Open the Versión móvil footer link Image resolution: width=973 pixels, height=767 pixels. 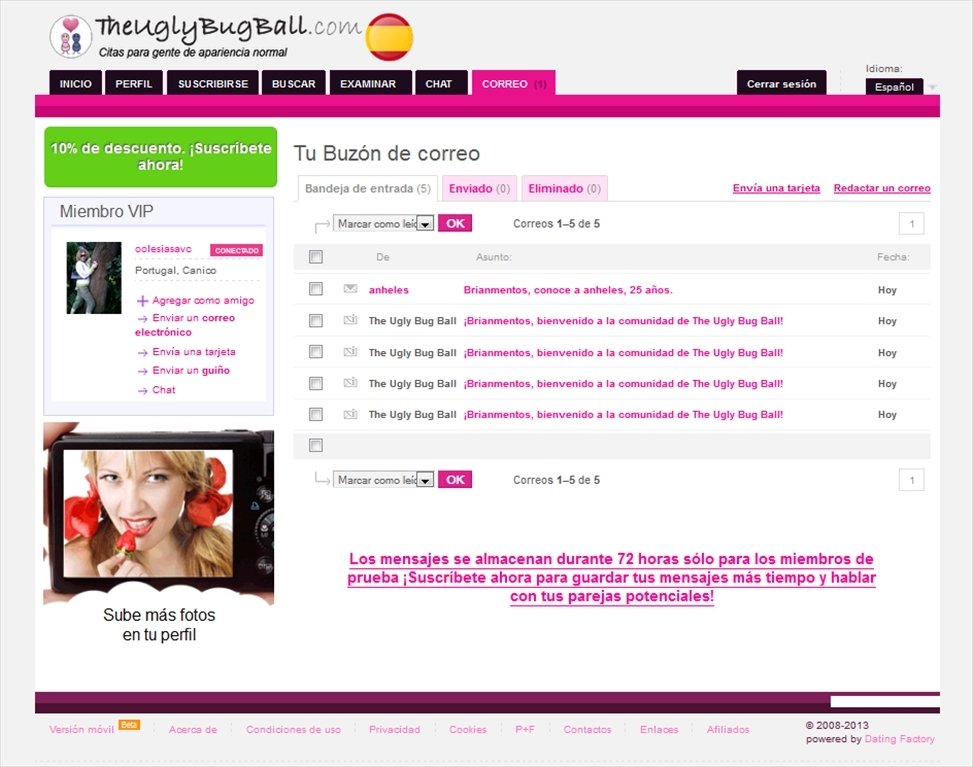click(81, 730)
